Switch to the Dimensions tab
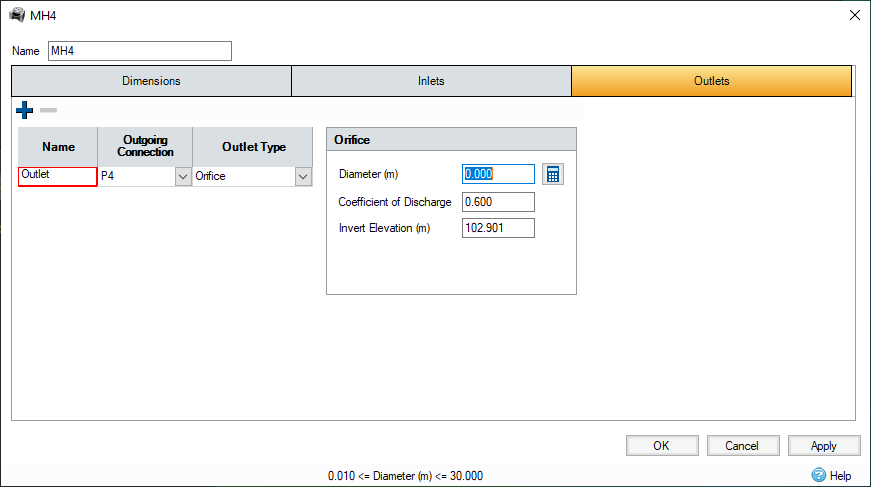Image resolution: width=871 pixels, height=487 pixels. tap(151, 81)
